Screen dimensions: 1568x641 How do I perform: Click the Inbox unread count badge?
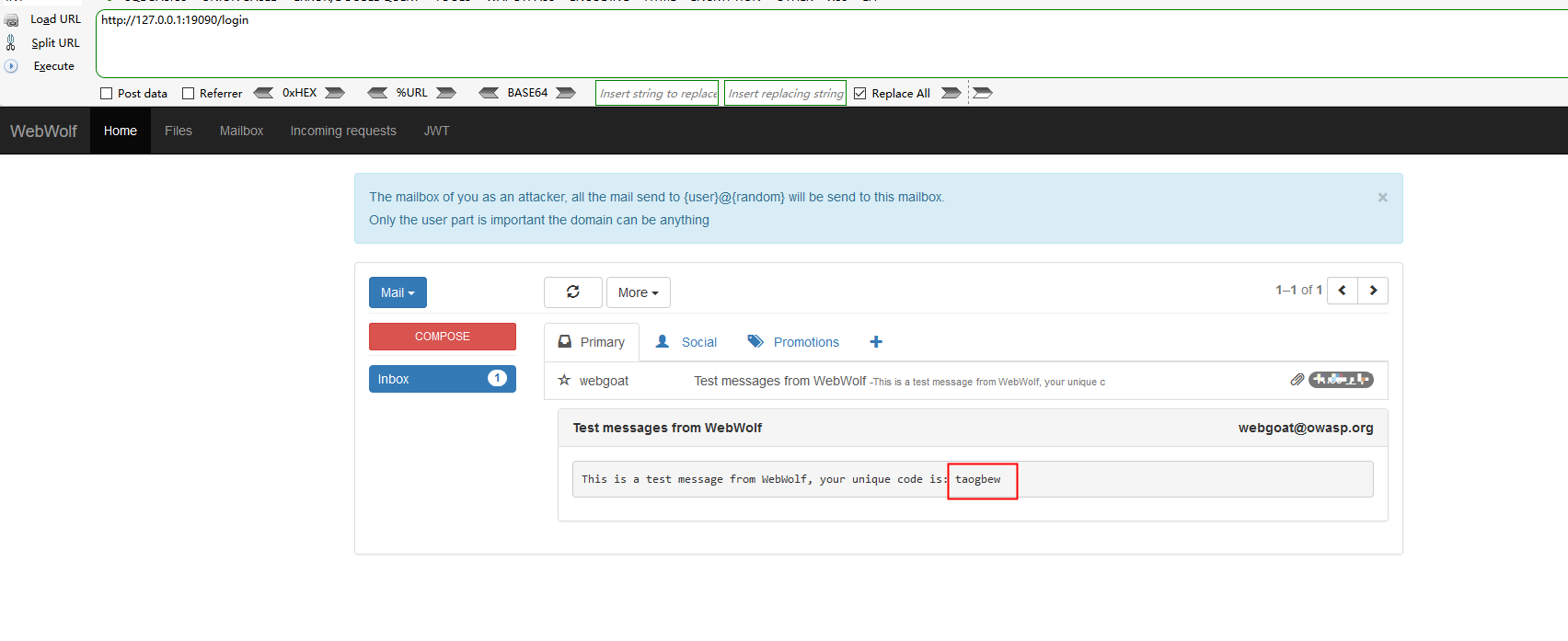click(497, 378)
